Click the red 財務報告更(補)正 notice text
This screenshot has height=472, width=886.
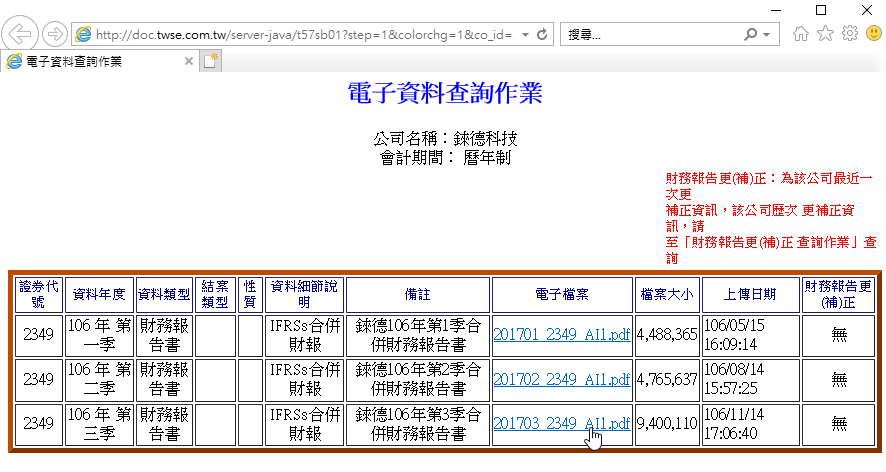[x=771, y=218]
